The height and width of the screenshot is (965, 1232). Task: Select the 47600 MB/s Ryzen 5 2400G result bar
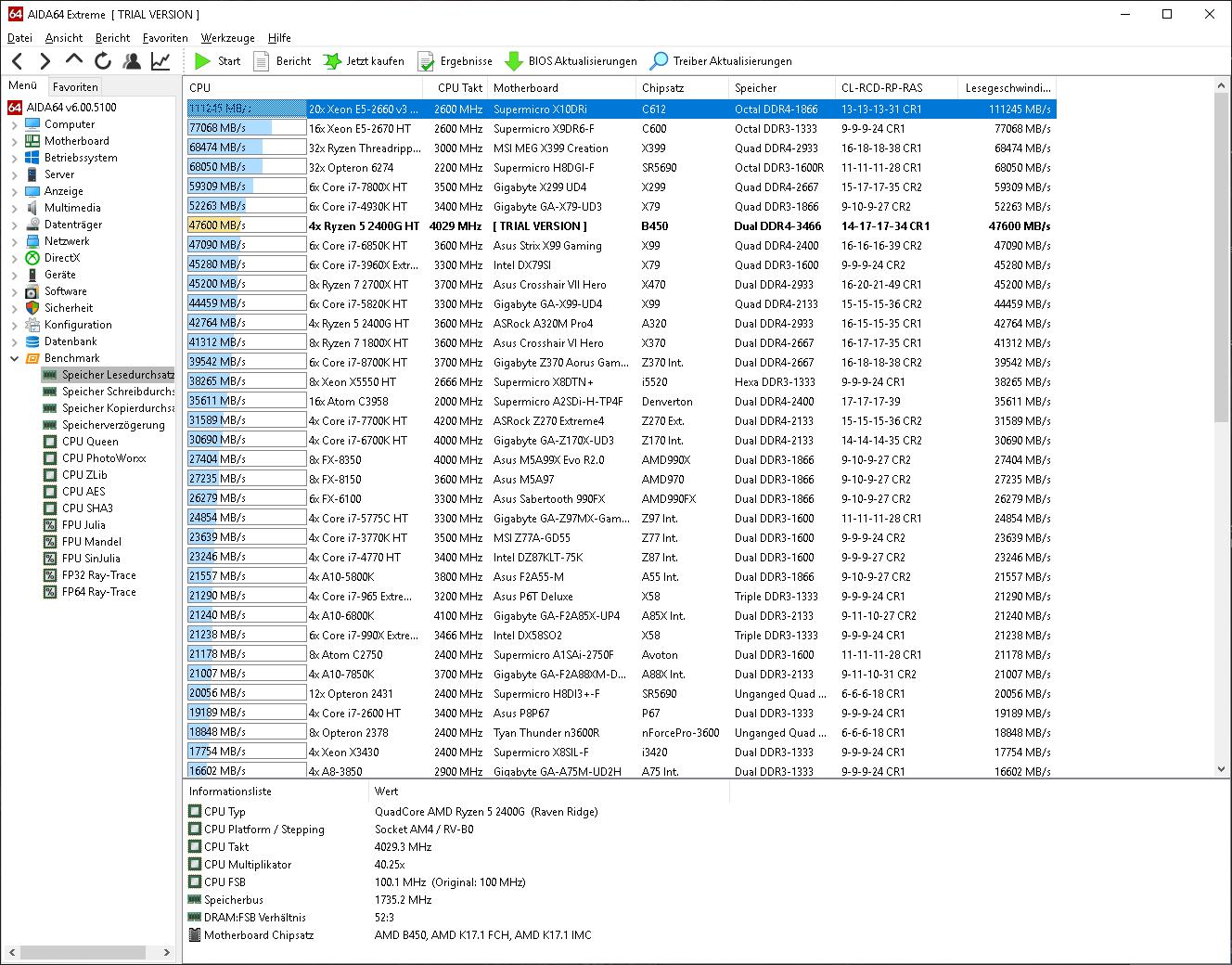pos(247,225)
